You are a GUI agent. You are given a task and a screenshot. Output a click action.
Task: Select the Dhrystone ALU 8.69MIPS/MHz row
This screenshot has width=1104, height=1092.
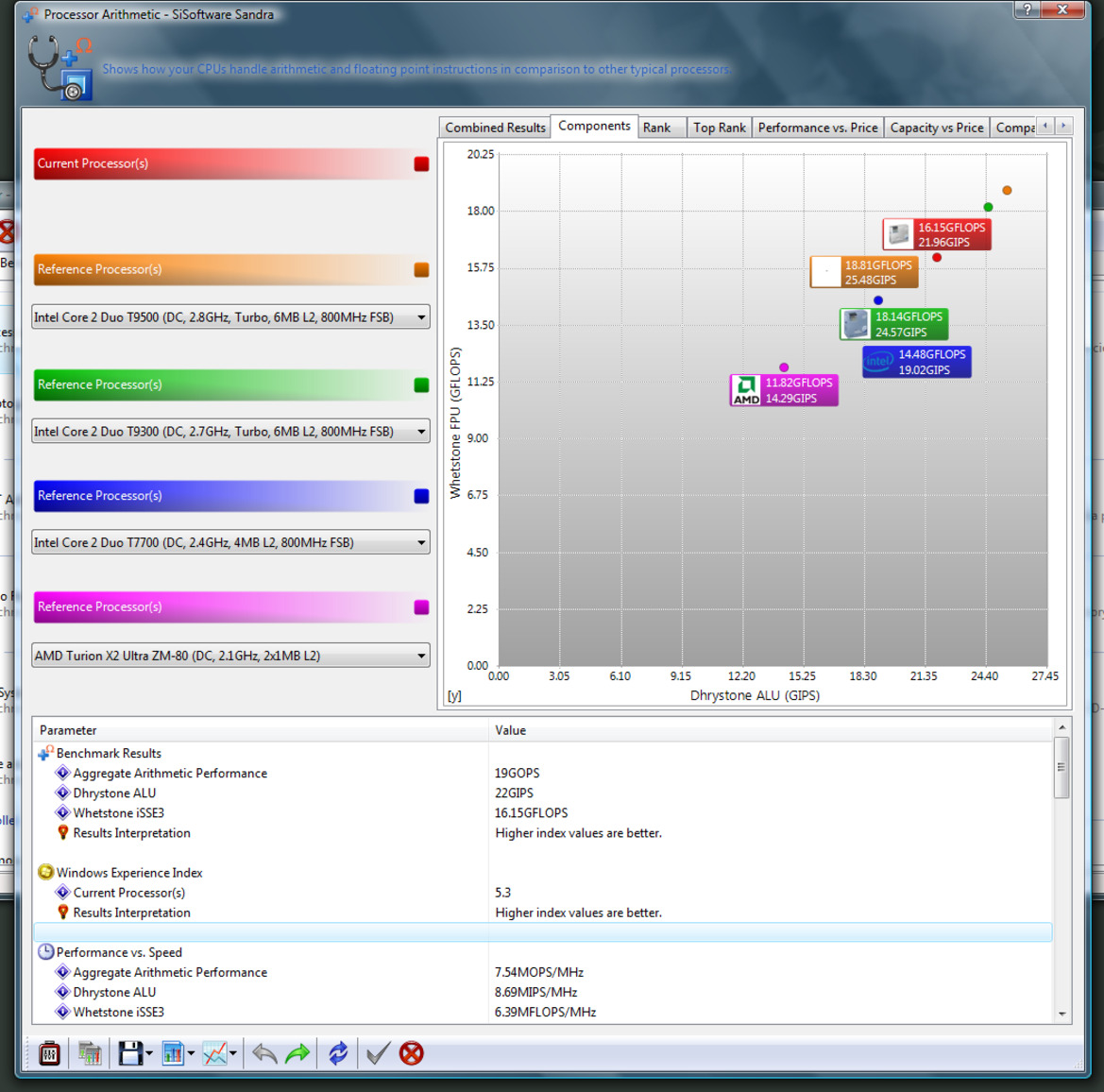(x=543, y=992)
